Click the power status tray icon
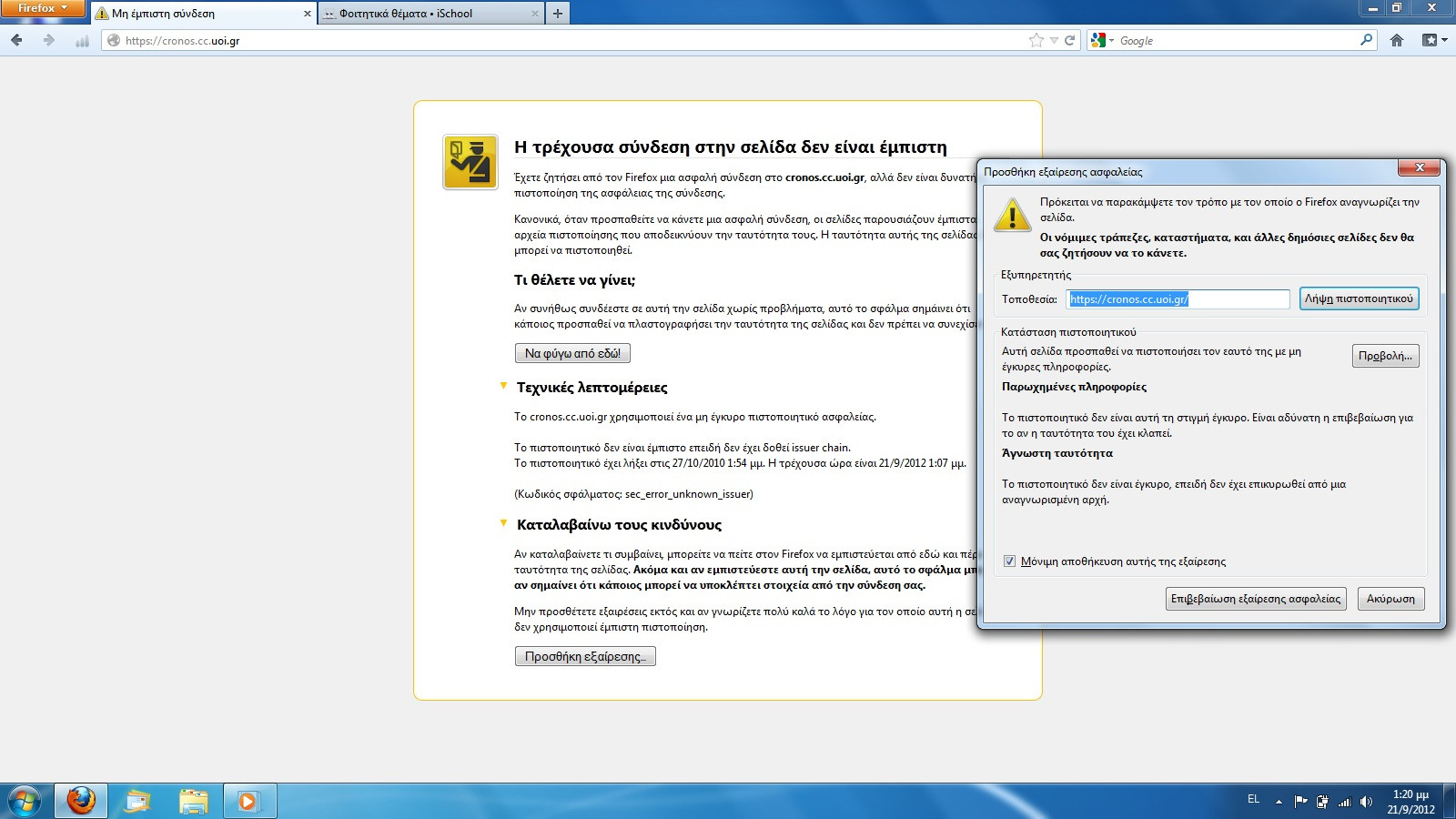The width and height of the screenshot is (1456, 819). click(x=1322, y=802)
